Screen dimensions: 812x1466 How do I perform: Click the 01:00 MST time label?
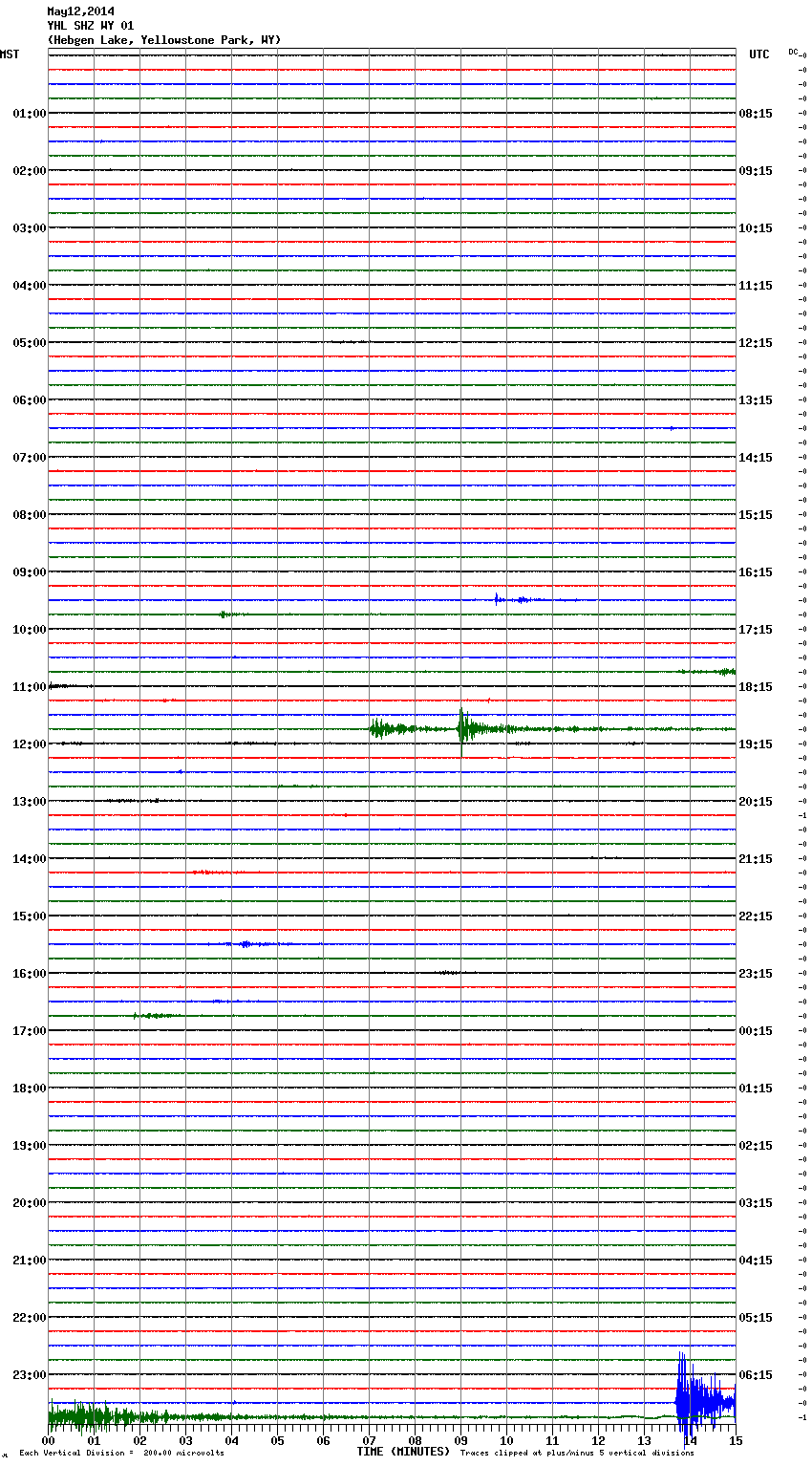(x=29, y=113)
